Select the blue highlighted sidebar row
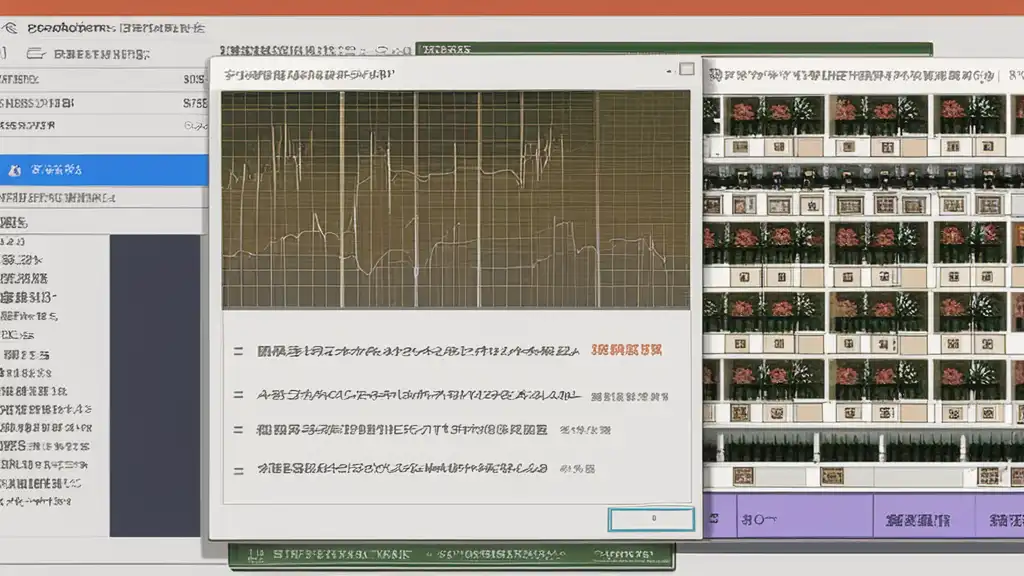 click(x=104, y=170)
